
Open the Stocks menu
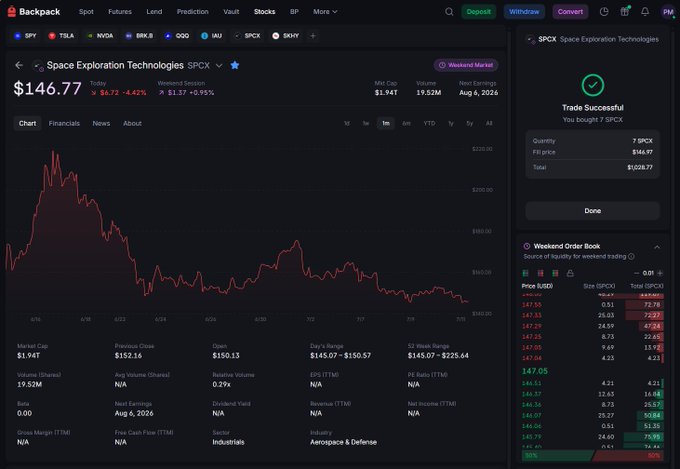pyautogui.click(x=265, y=12)
